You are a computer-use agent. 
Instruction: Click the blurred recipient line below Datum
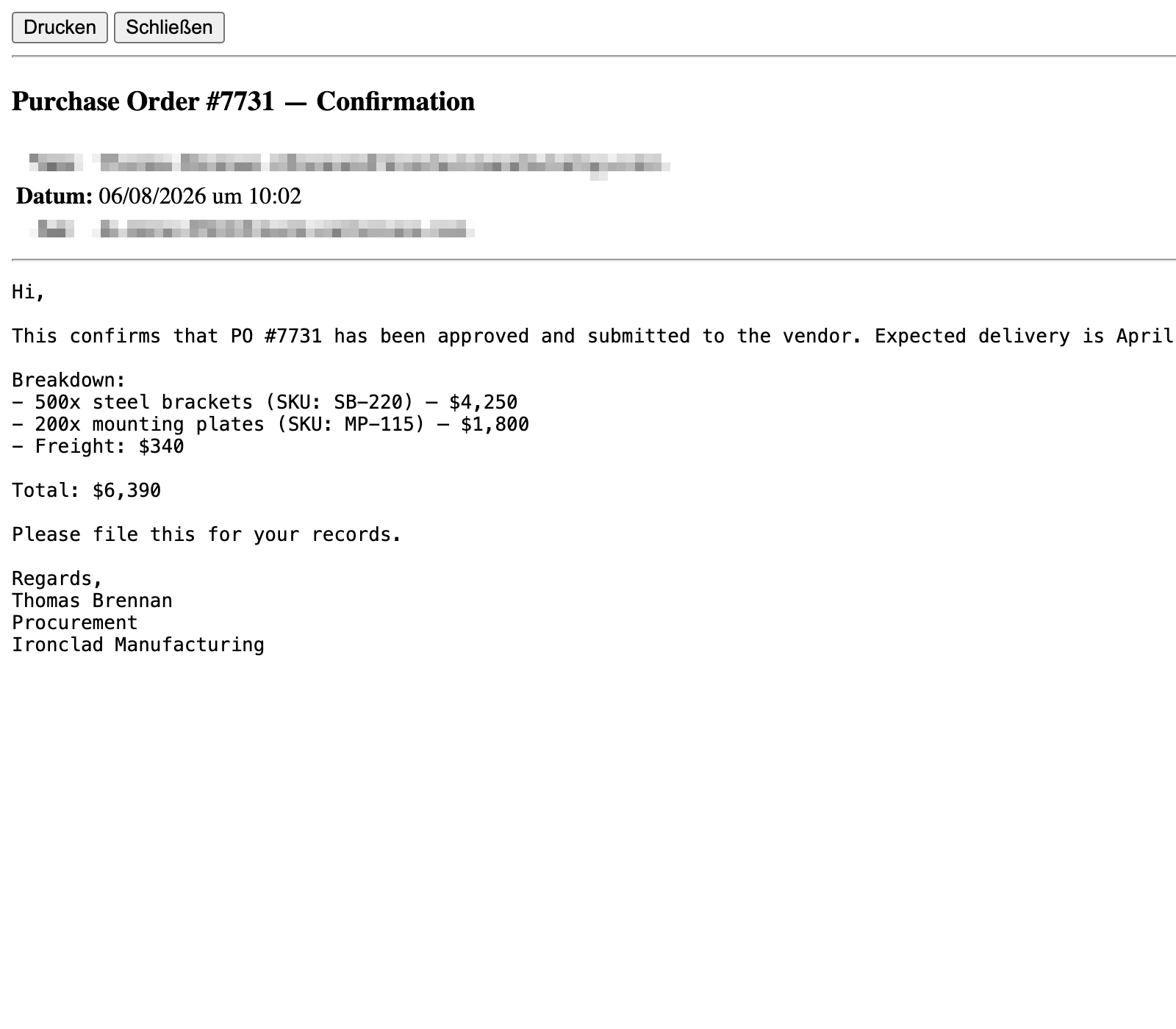[252, 229]
